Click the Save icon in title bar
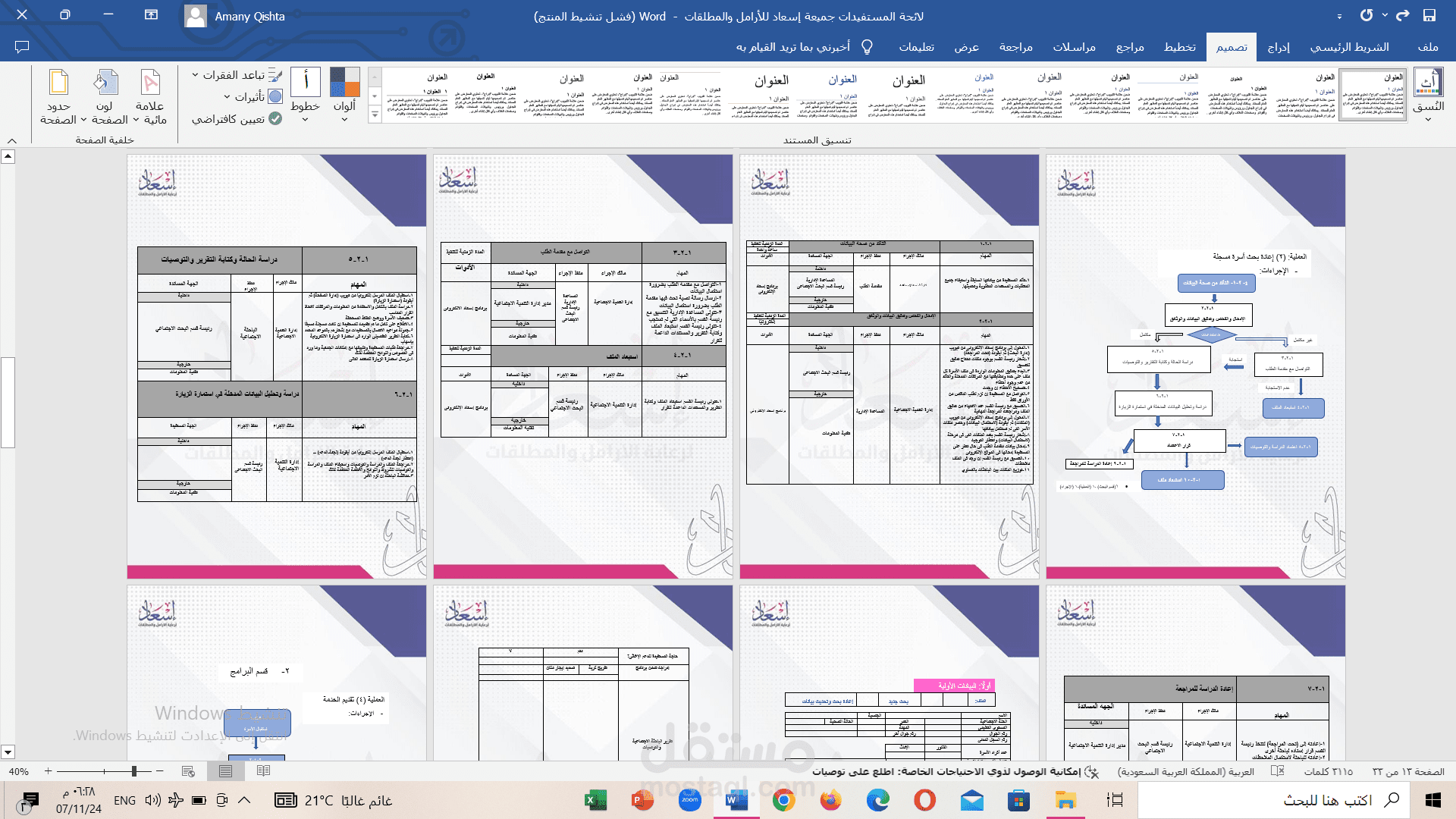This screenshot has width=1456, height=819. coord(1429,15)
